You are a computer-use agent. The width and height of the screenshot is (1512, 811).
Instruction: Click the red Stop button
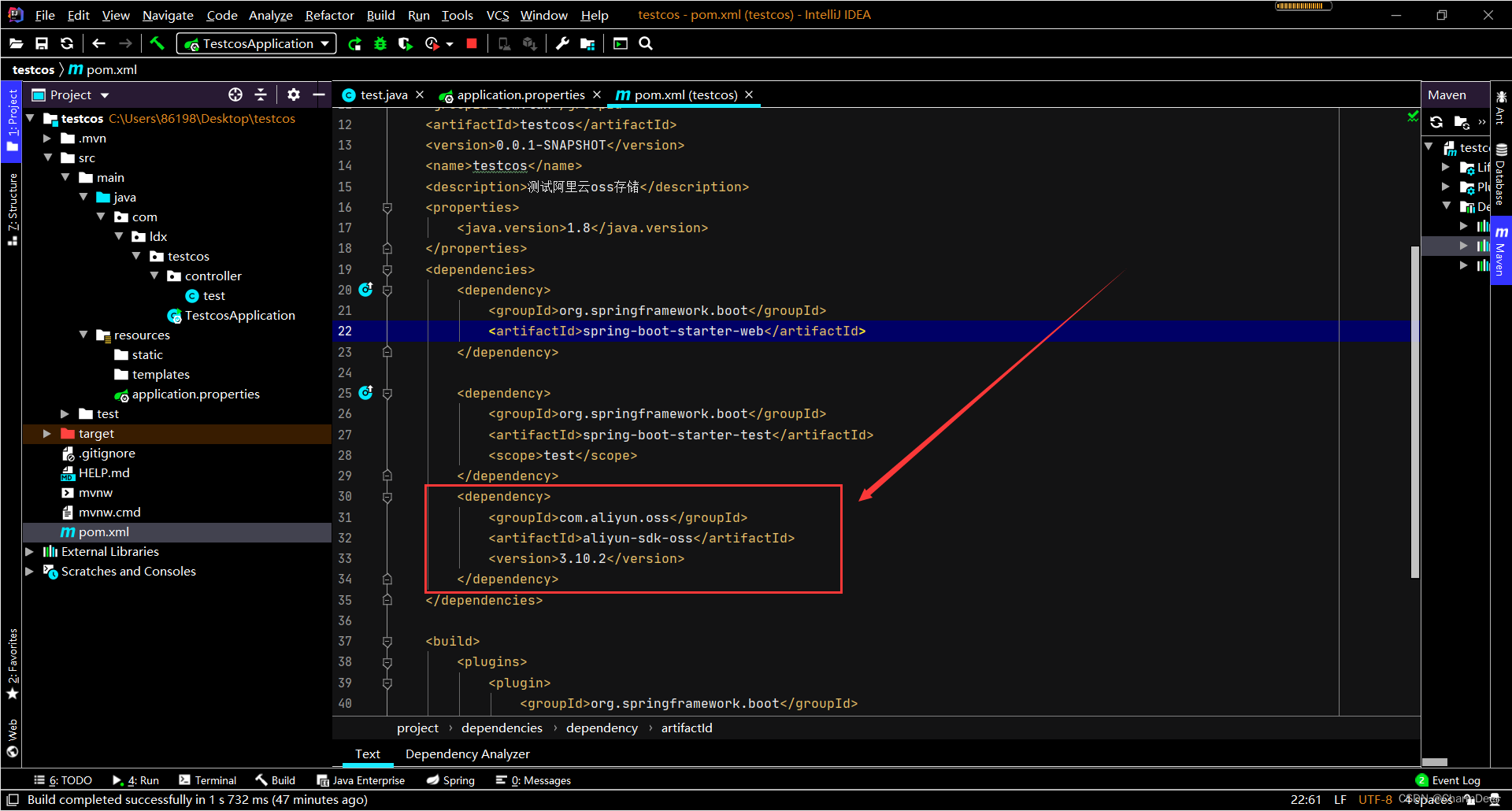472,44
